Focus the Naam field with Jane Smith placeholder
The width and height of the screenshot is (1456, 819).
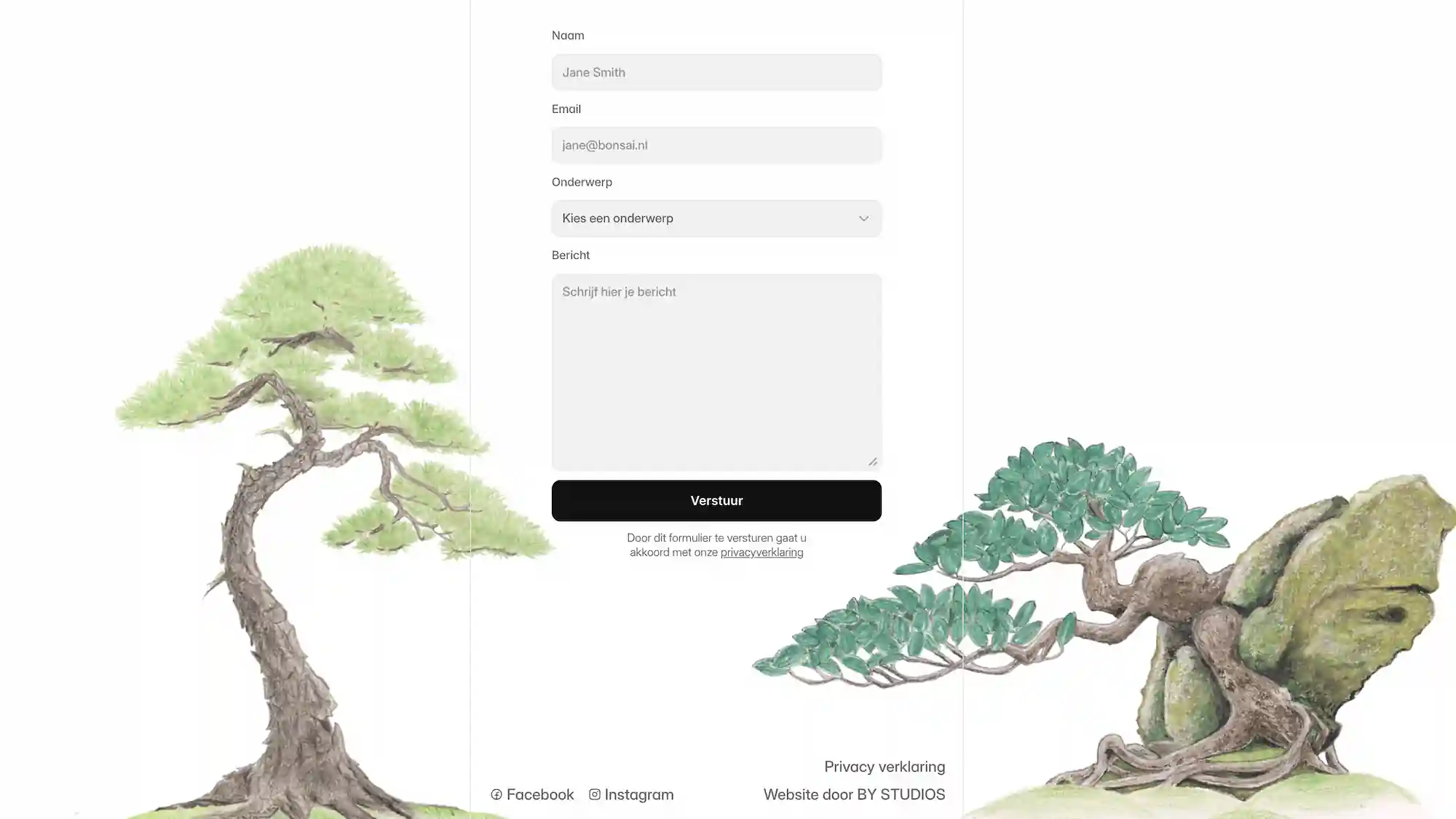pos(716,72)
